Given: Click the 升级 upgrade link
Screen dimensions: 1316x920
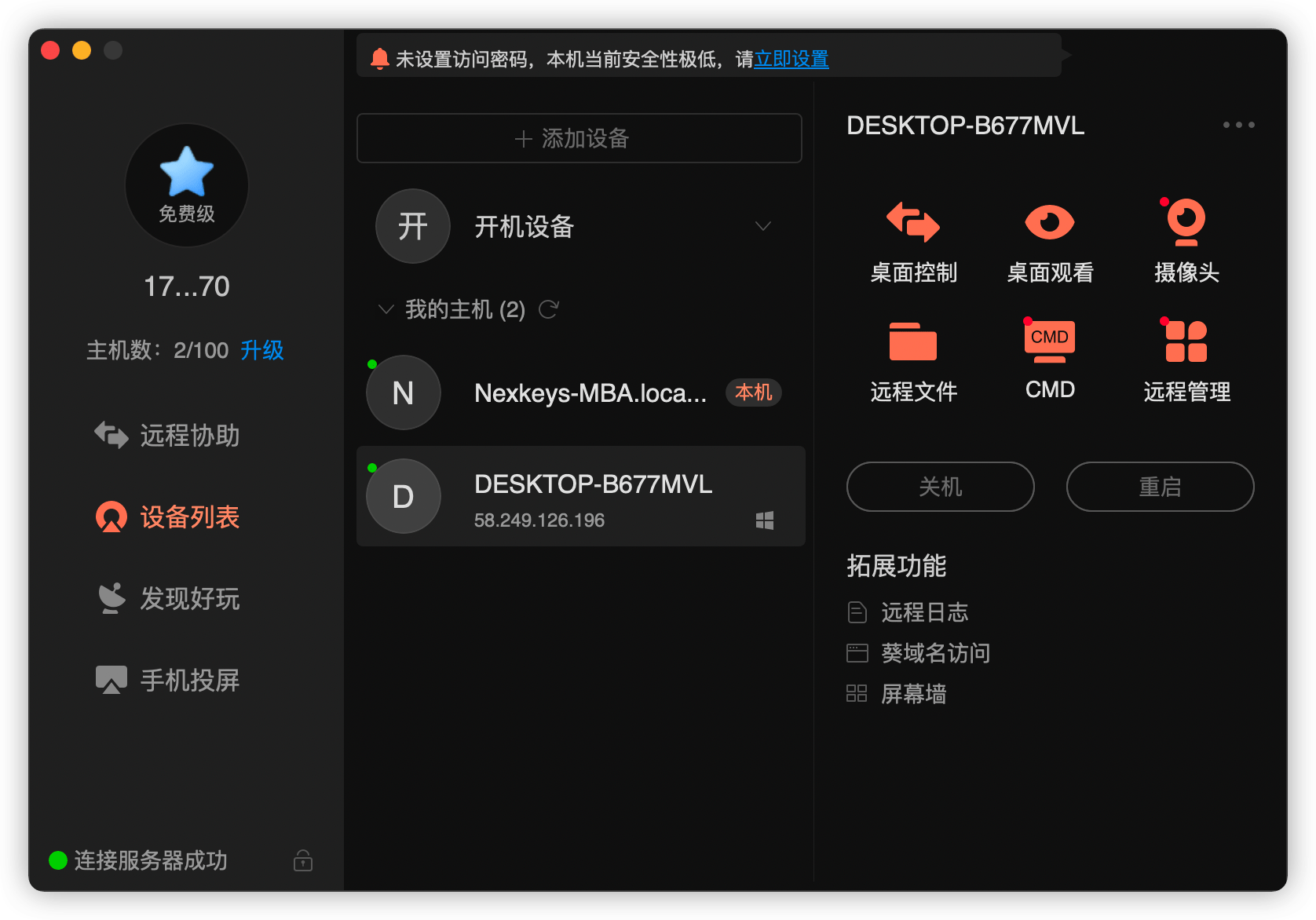Looking at the screenshot, I should [x=262, y=350].
